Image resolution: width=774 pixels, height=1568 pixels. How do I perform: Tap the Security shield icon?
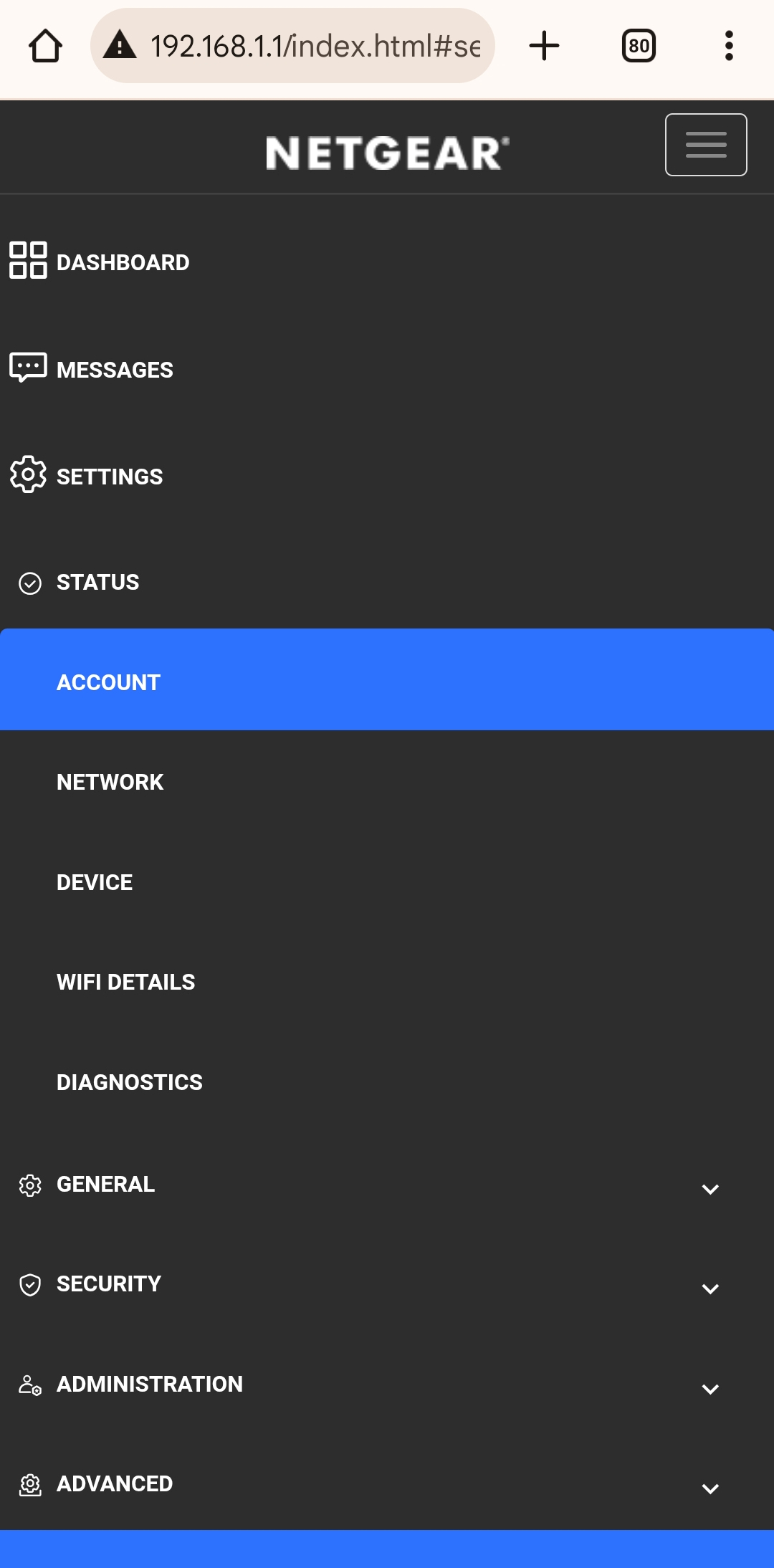pyautogui.click(x=30, y=1285)
